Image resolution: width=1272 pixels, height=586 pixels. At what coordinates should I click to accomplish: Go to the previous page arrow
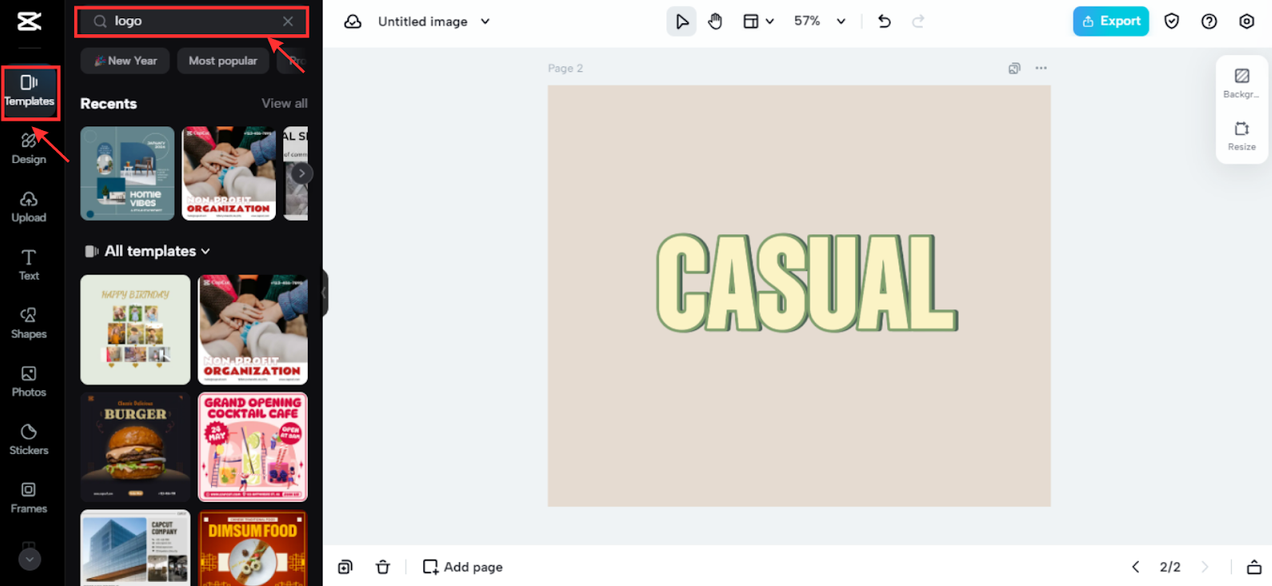[x=1135, y=567]
